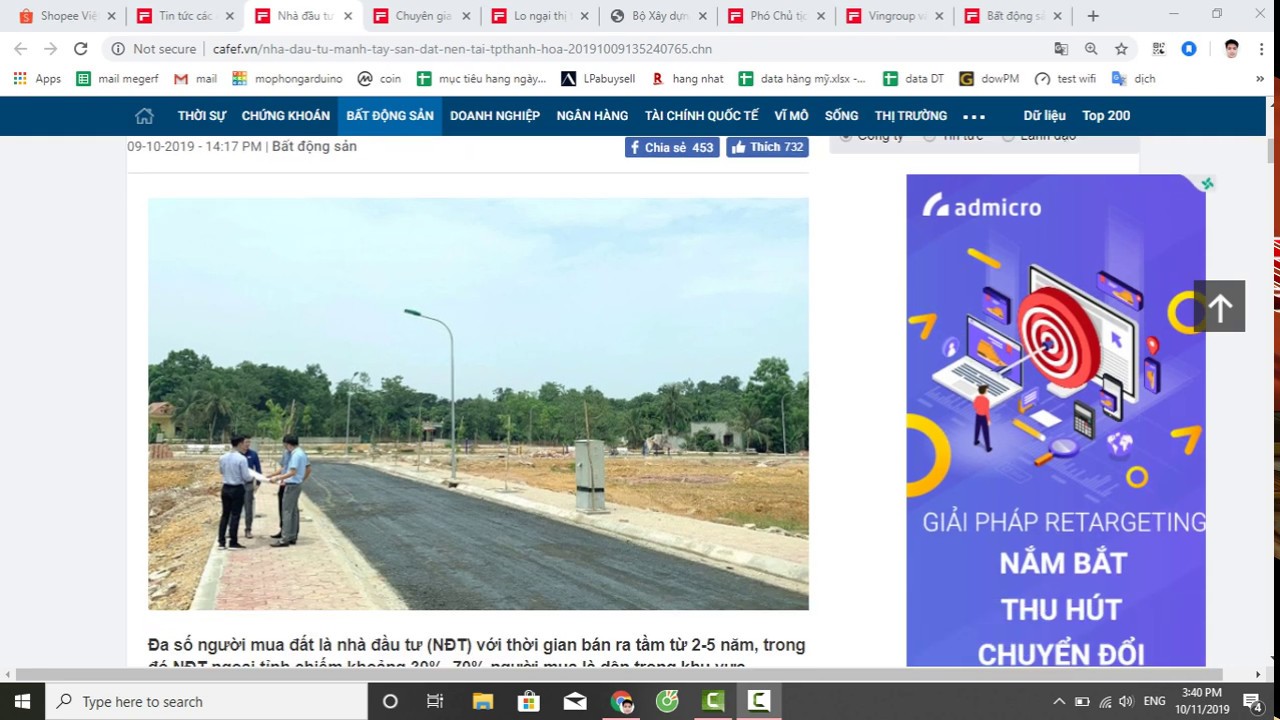1280x720 pixels.
Task: Click the browser back arrow
Action: click(21, 49)
